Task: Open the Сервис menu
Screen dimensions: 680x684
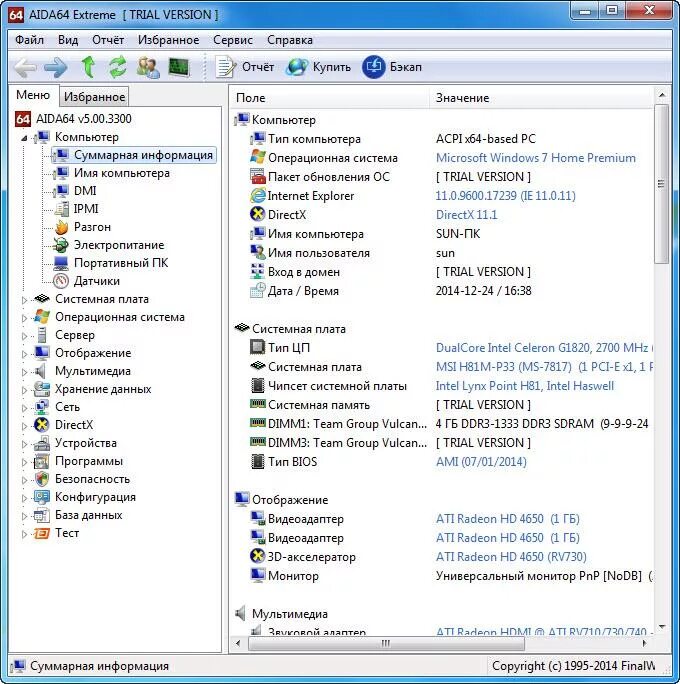Action: (233, 40)
